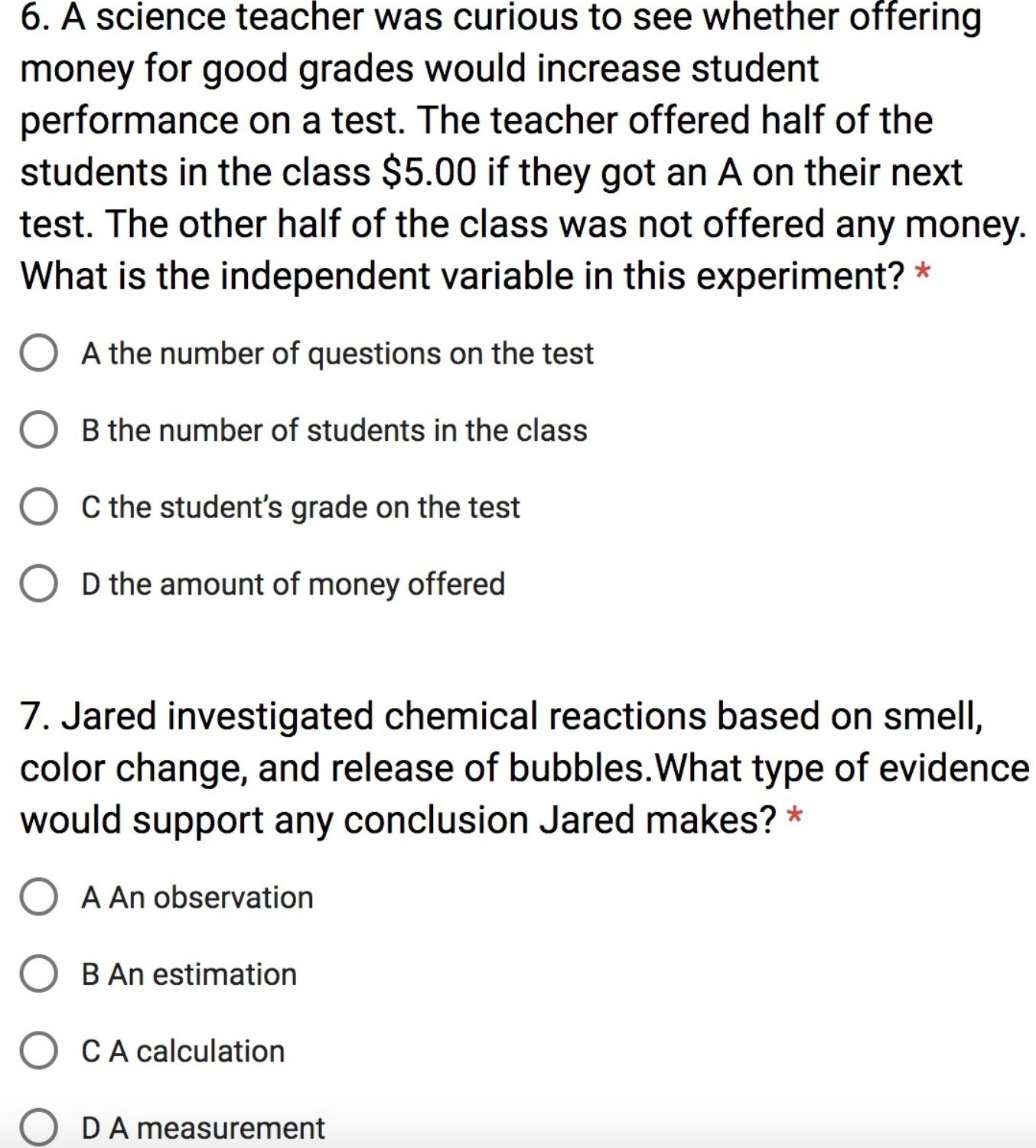Click label 'A the number of questions on the test'

pos(337,354)
